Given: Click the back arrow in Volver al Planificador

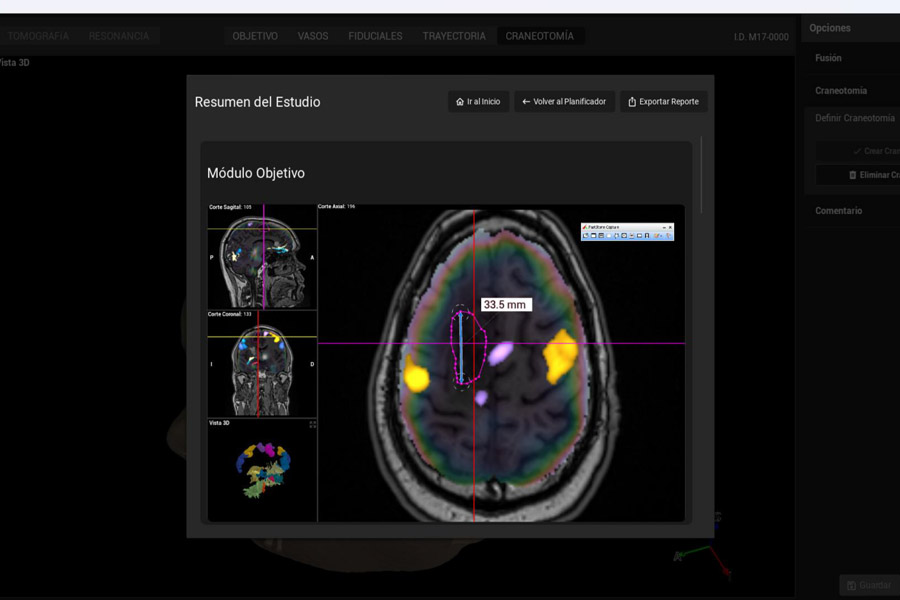Looking at the screenshot, I should tap(526, 102).
